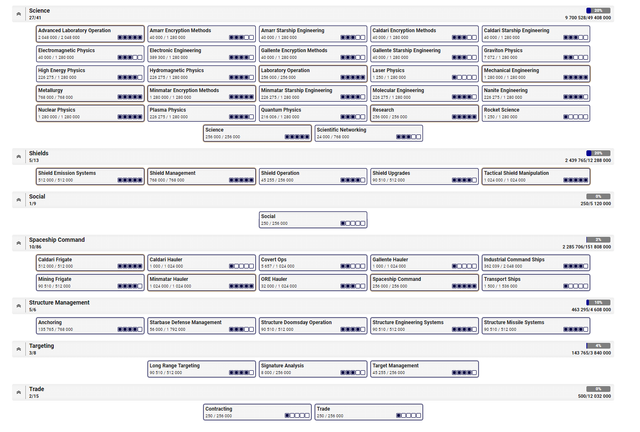
Task: View the Minmatar Hauler skill
Action: [202, 283]
